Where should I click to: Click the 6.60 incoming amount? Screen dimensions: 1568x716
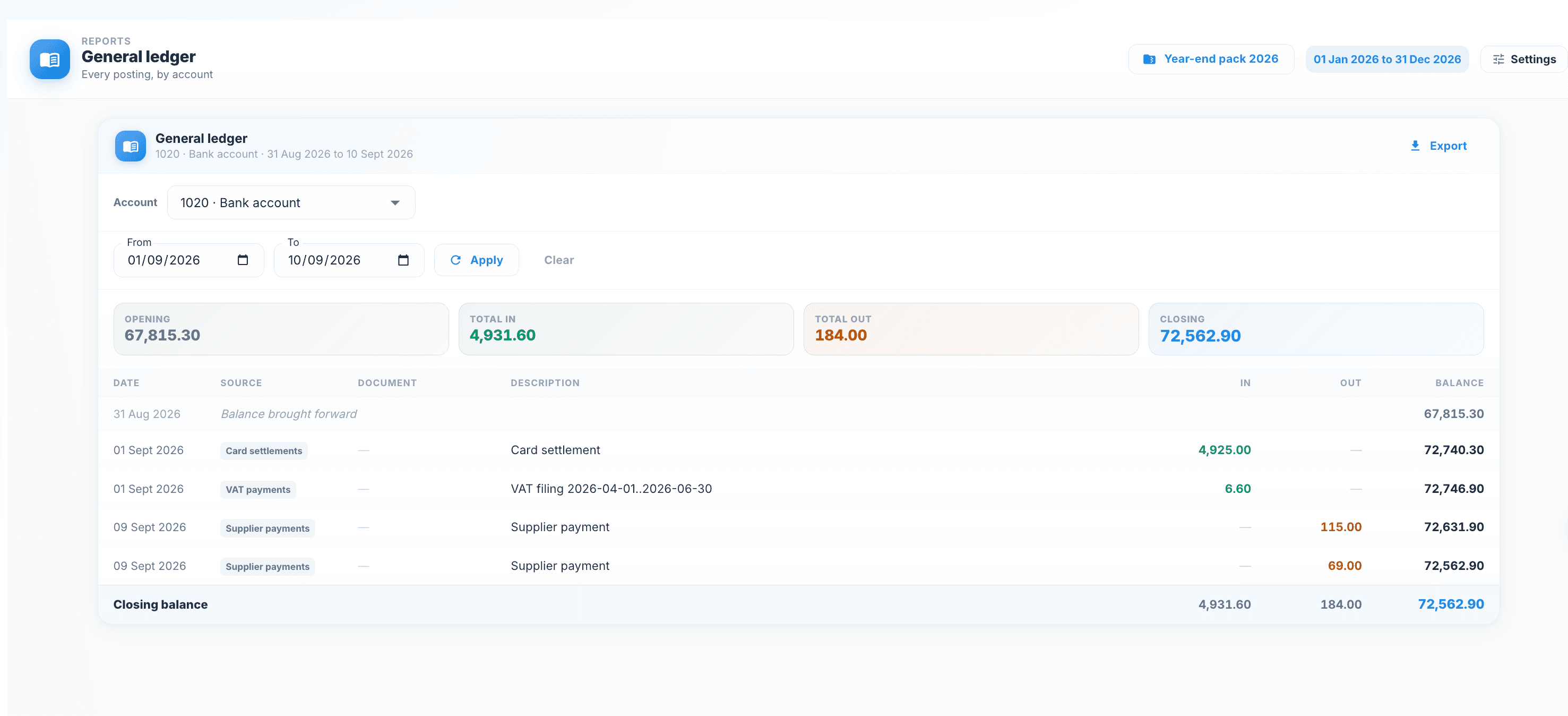1237,489
